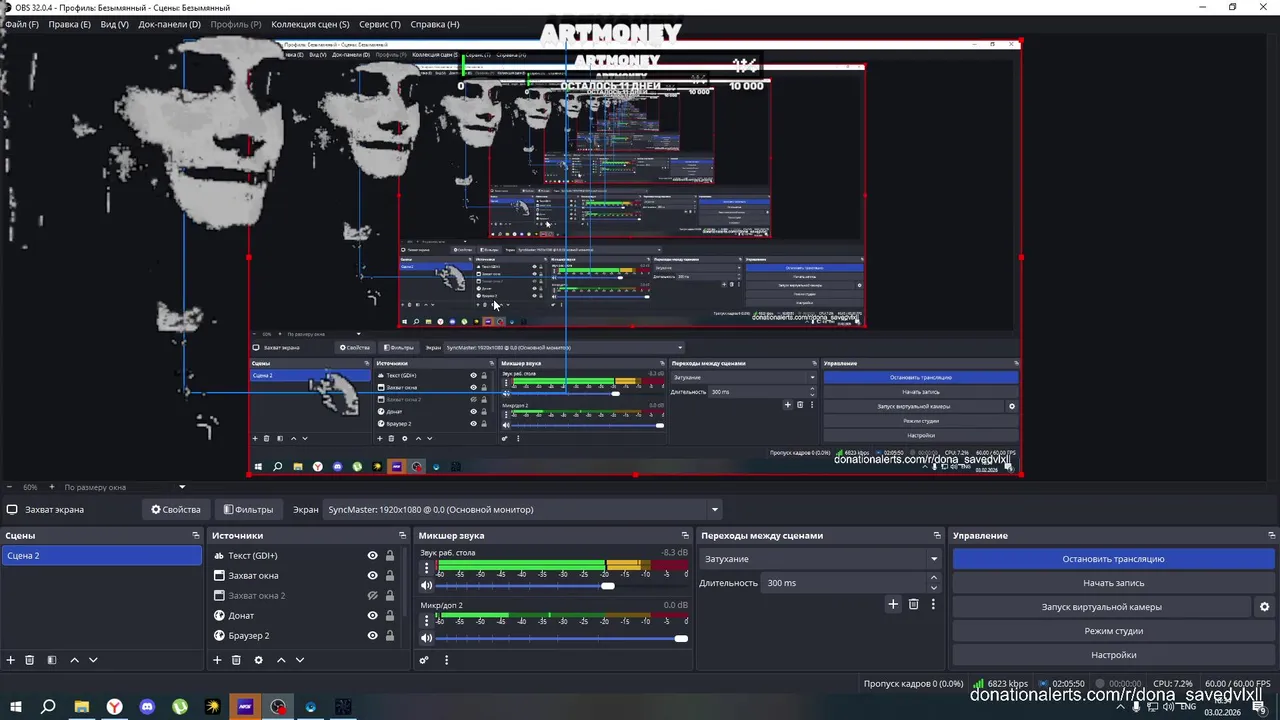Delete selected source with the trash icon
This screenshot has height=720, width=1280.
tap(236, 660)
